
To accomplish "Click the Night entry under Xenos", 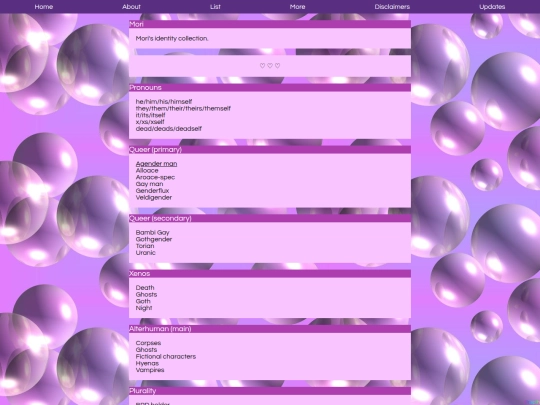I will [x=144, y=308].
